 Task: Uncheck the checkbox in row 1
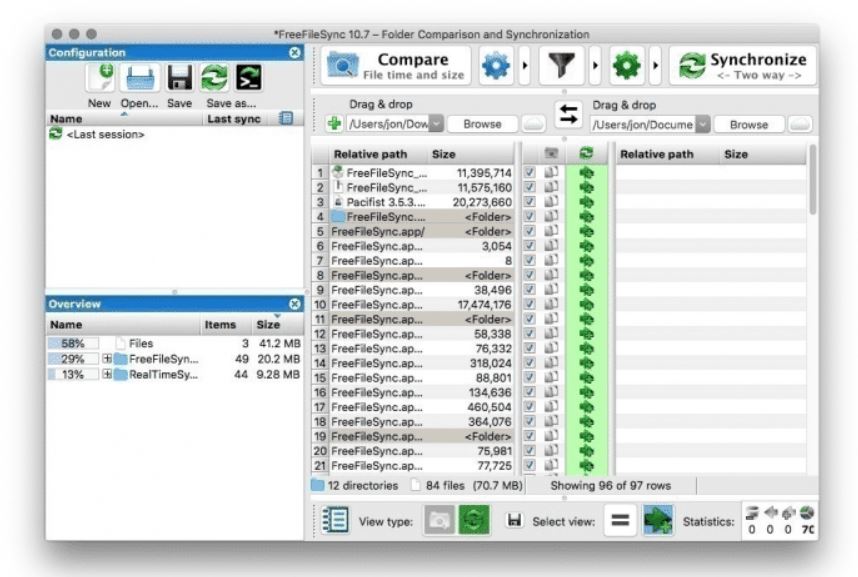point(530,172)
